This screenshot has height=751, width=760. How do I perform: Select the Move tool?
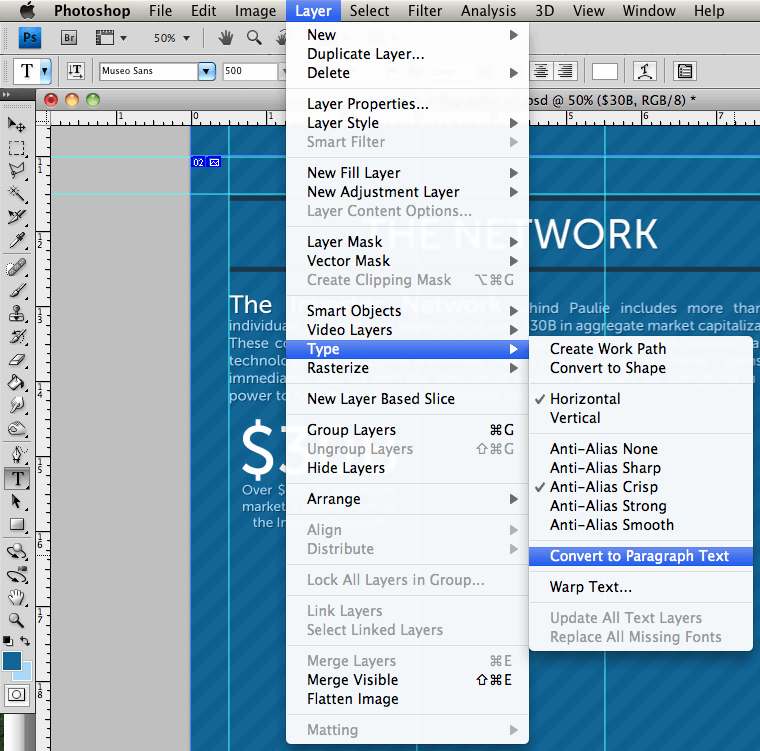click(16, 125)
